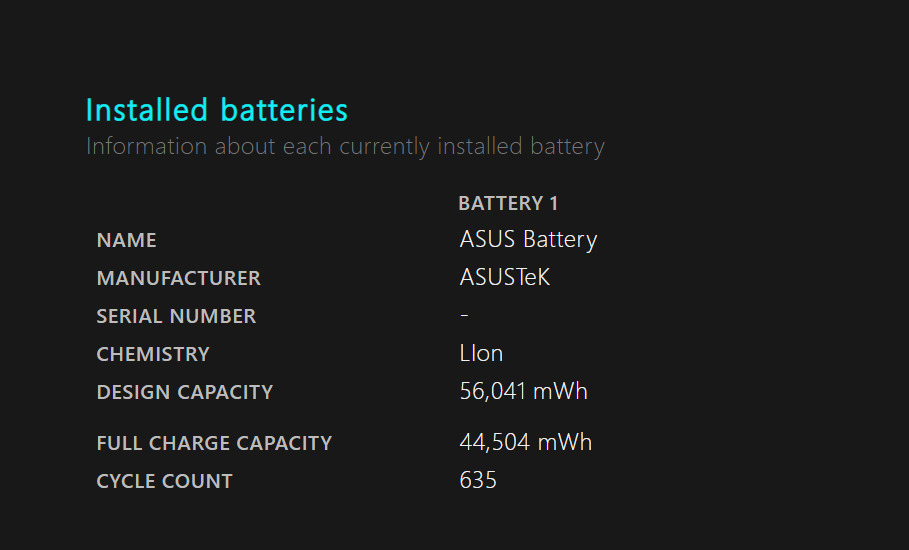The width and height of the screenshot is (909, 550).
Task: Click the CHEMISTRY row label
Action: [x=153, y=355]
